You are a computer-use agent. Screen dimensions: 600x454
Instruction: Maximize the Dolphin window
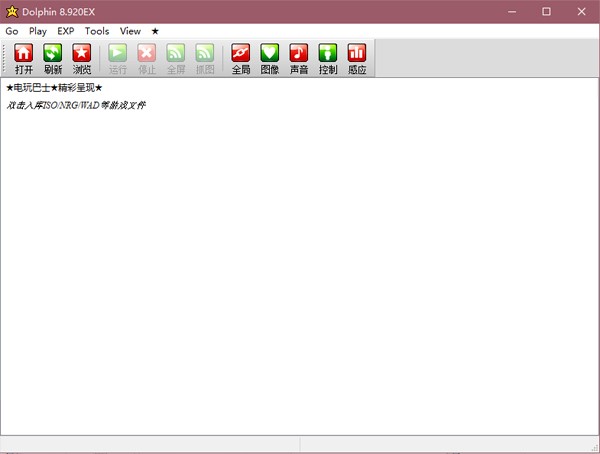(x=546, y=11)
